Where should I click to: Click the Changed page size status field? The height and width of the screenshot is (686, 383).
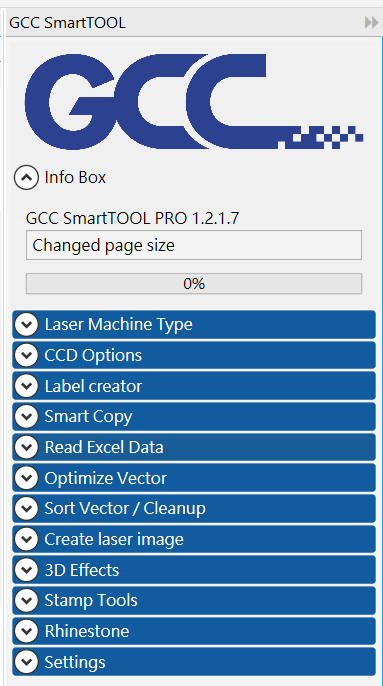[x=194, y=245]
